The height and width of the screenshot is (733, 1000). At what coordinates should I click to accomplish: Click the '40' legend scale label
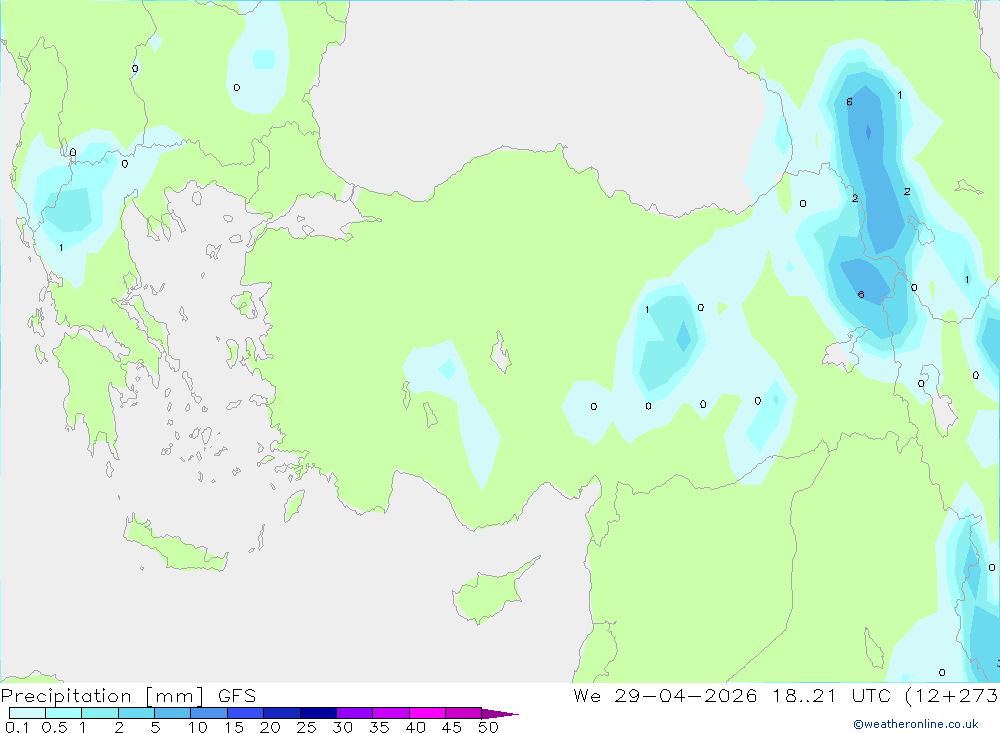click(x=415, y=727)
